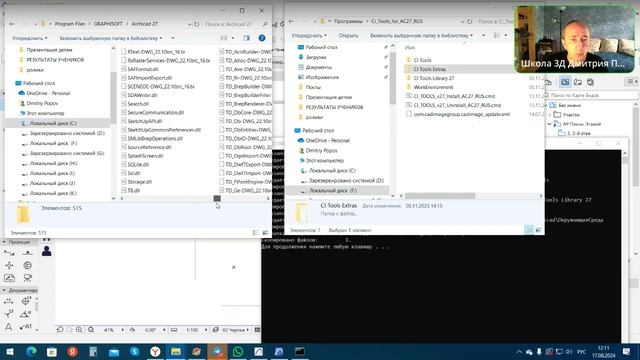Select the Section tool in Archicad toolbox
The image size is (640, 360).
click(9, 253)
